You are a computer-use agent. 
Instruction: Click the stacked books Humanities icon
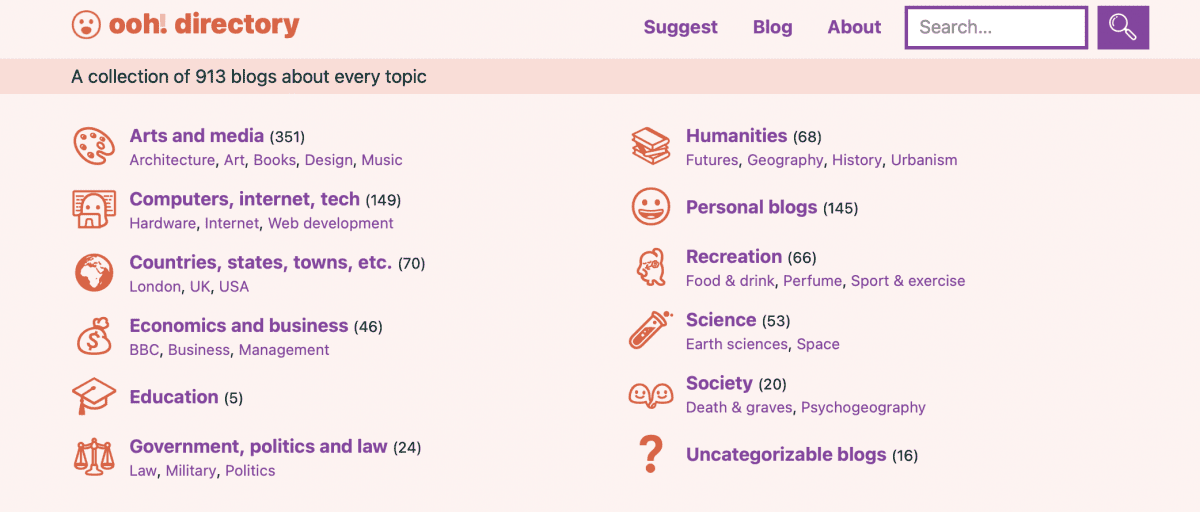(x=651, y=146)
